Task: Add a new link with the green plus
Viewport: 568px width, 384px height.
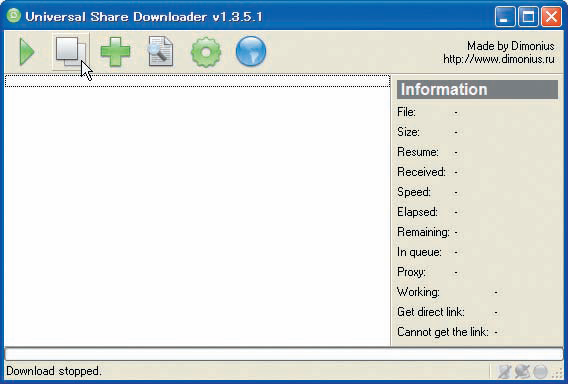Action: [x=115, y=51]
